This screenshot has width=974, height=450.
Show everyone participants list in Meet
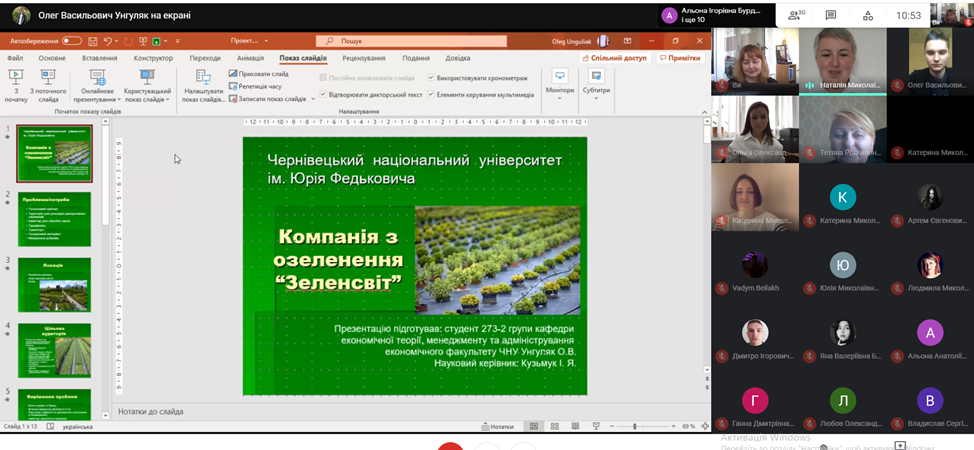click(798, 16)
